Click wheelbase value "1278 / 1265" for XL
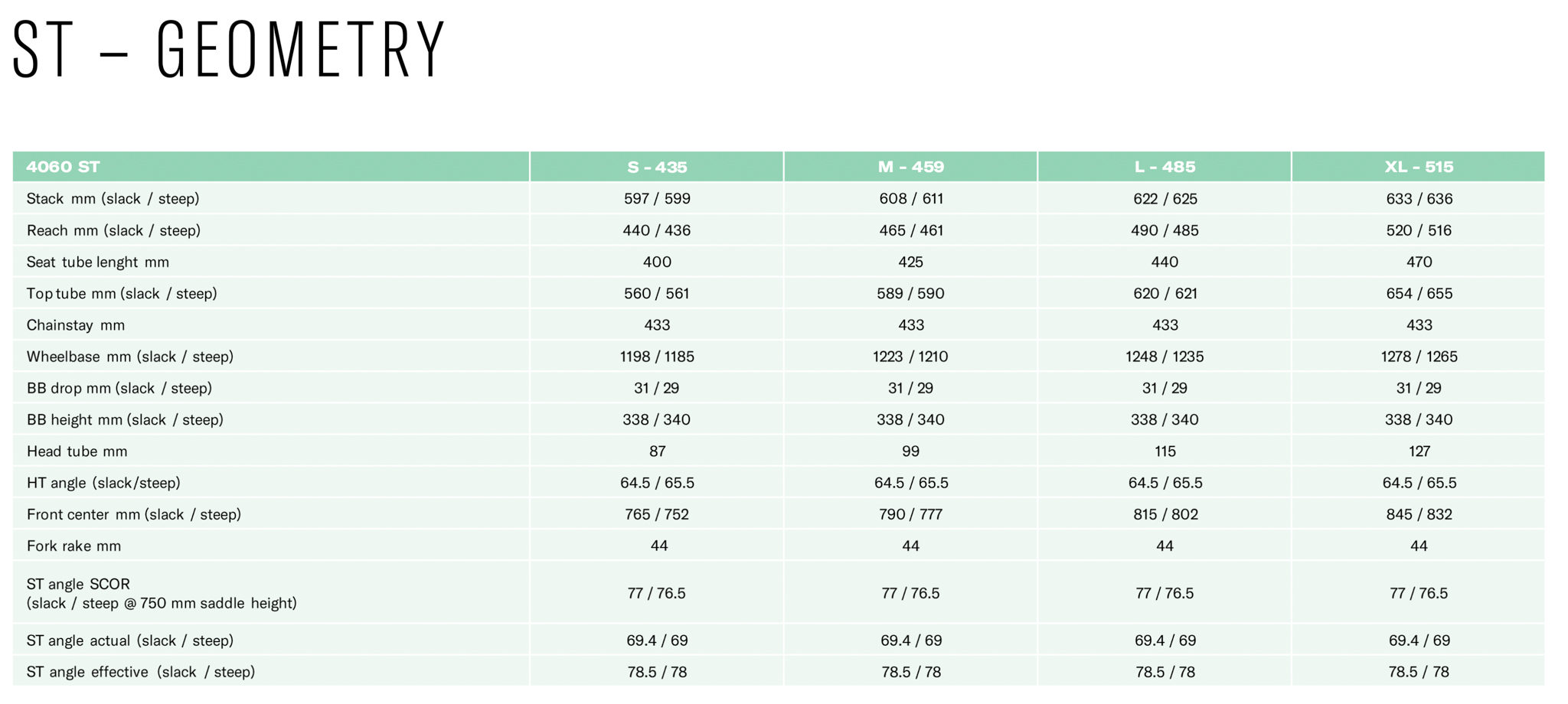1568x704 pixels. pyautogui.click(x=1419, y=357)
